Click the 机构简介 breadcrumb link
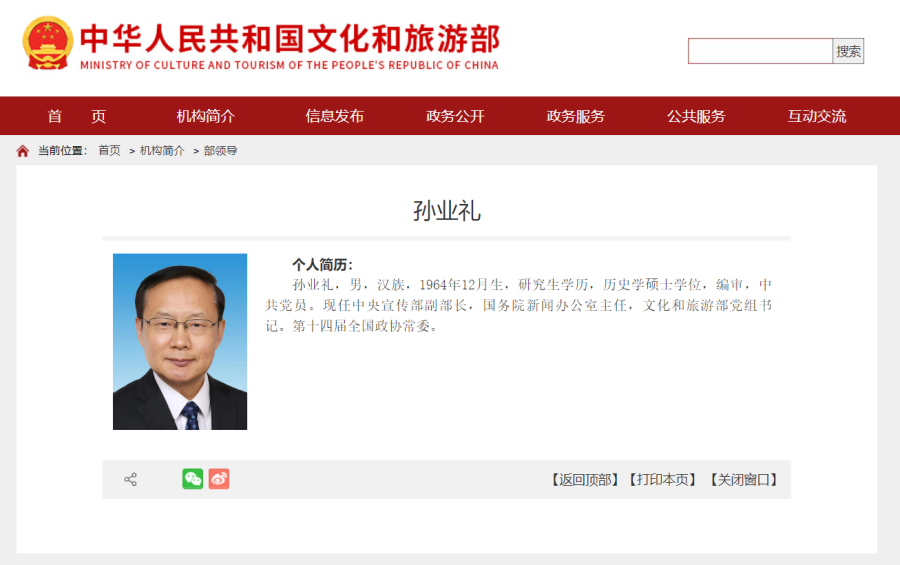 pos(162,150)
